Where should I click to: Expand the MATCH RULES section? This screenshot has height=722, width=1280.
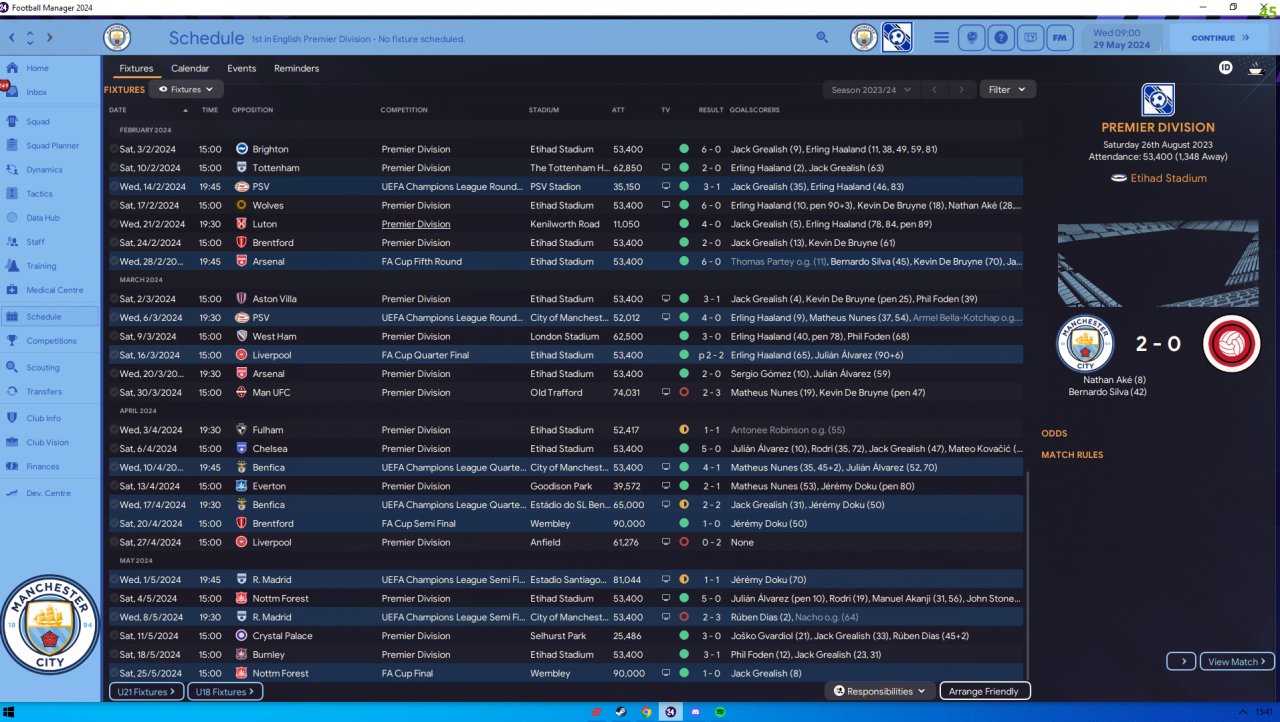(x=1072, y=455)
